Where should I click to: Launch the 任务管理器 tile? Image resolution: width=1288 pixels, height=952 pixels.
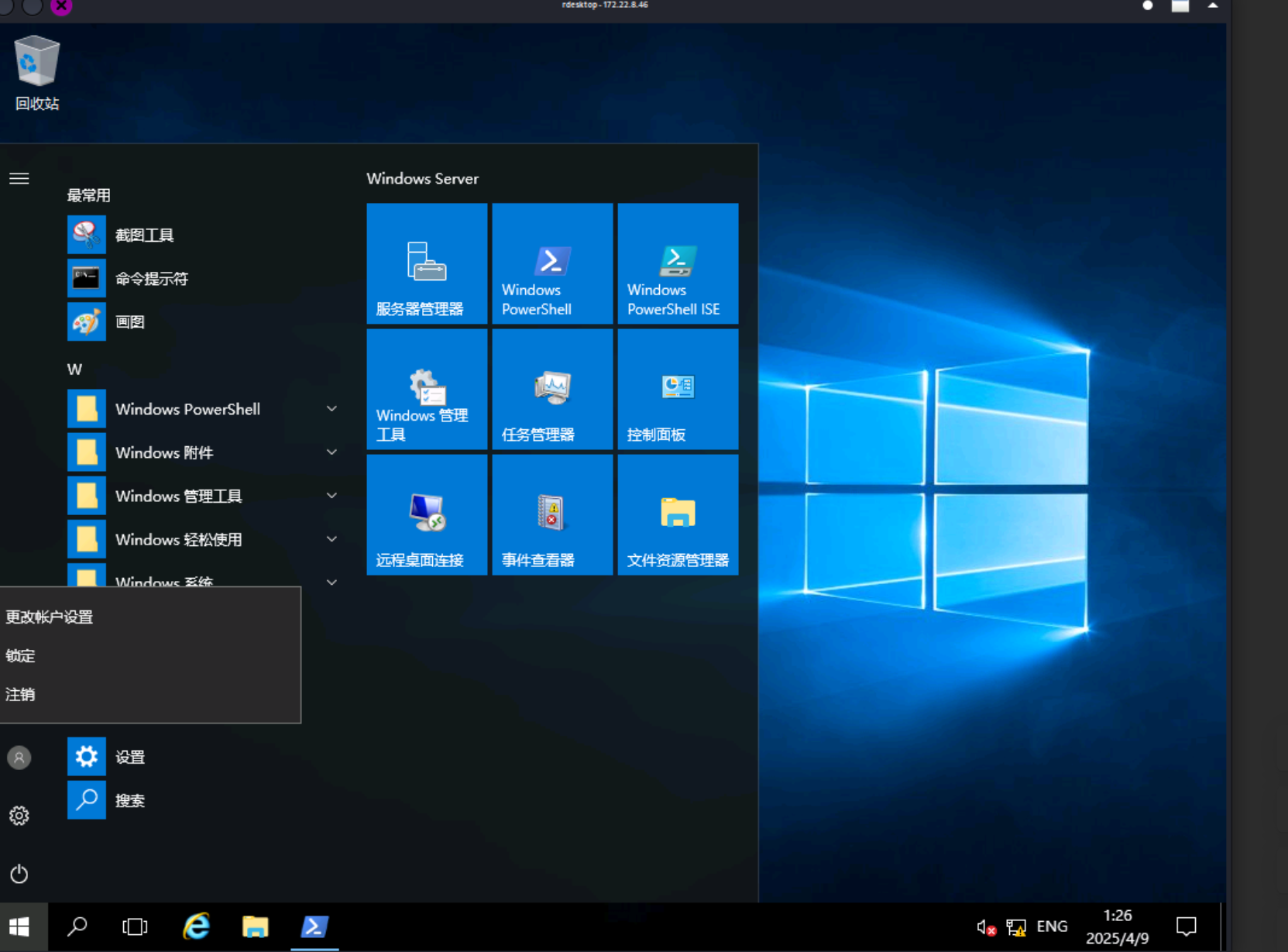[x=552, y=389]
